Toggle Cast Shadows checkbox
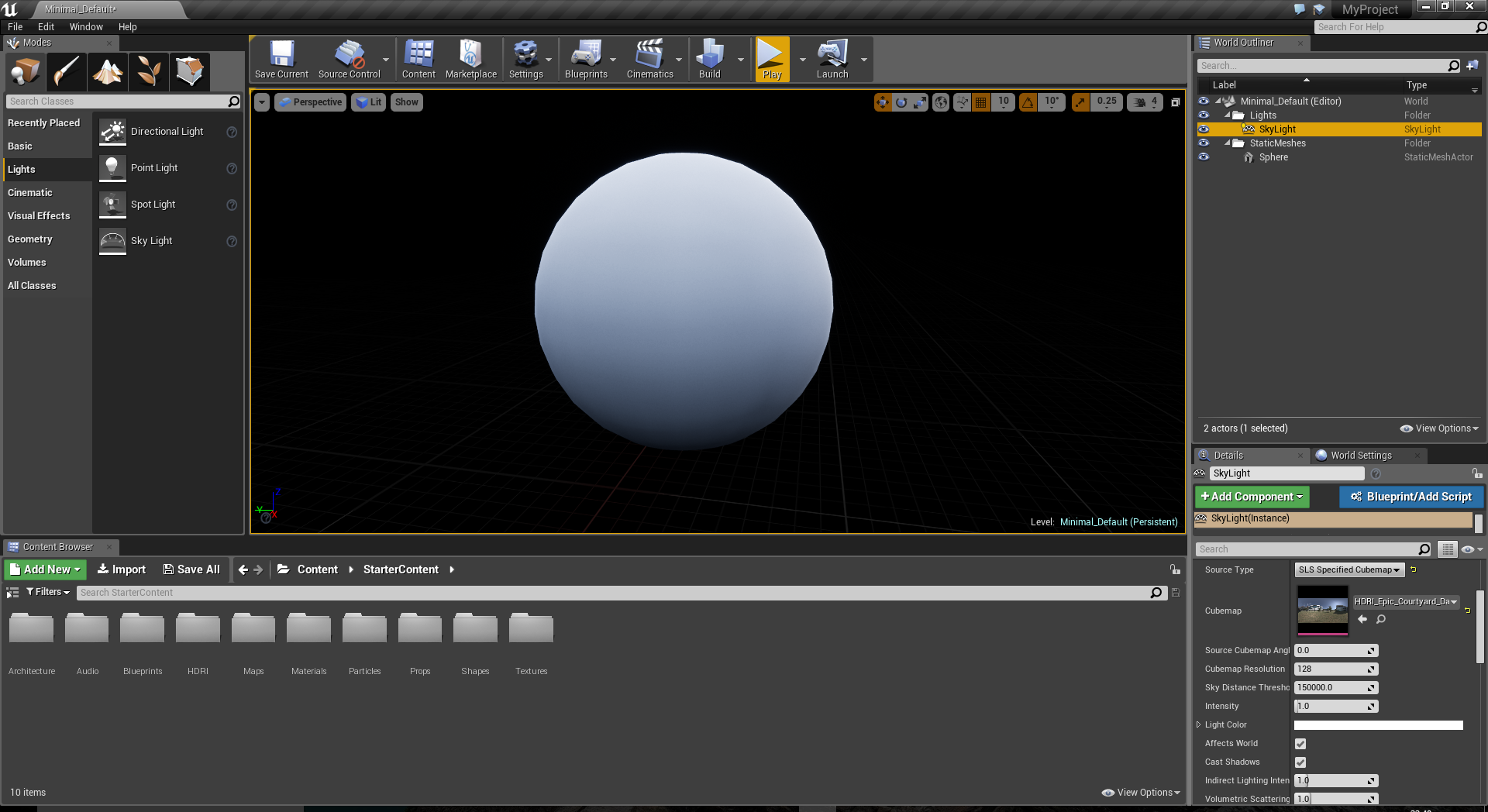Screen dimensions: 1488x812 click(x=1300, y=762)
